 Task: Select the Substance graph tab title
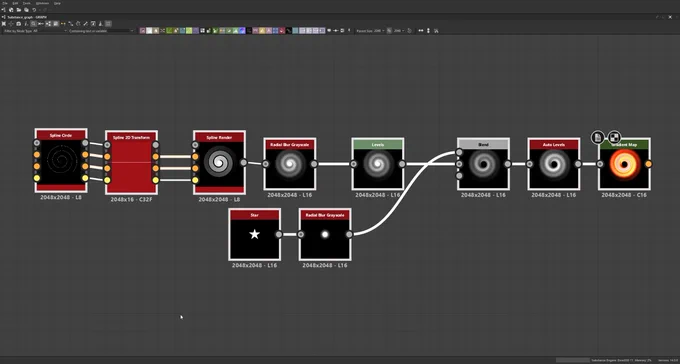click(x=27, y=17)
